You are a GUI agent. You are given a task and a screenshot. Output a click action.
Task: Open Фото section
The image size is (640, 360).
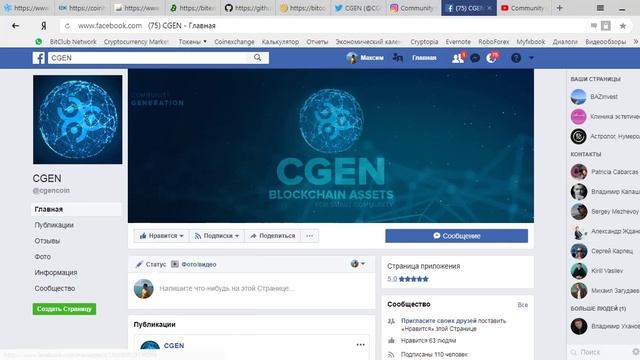tap(42, 257)
